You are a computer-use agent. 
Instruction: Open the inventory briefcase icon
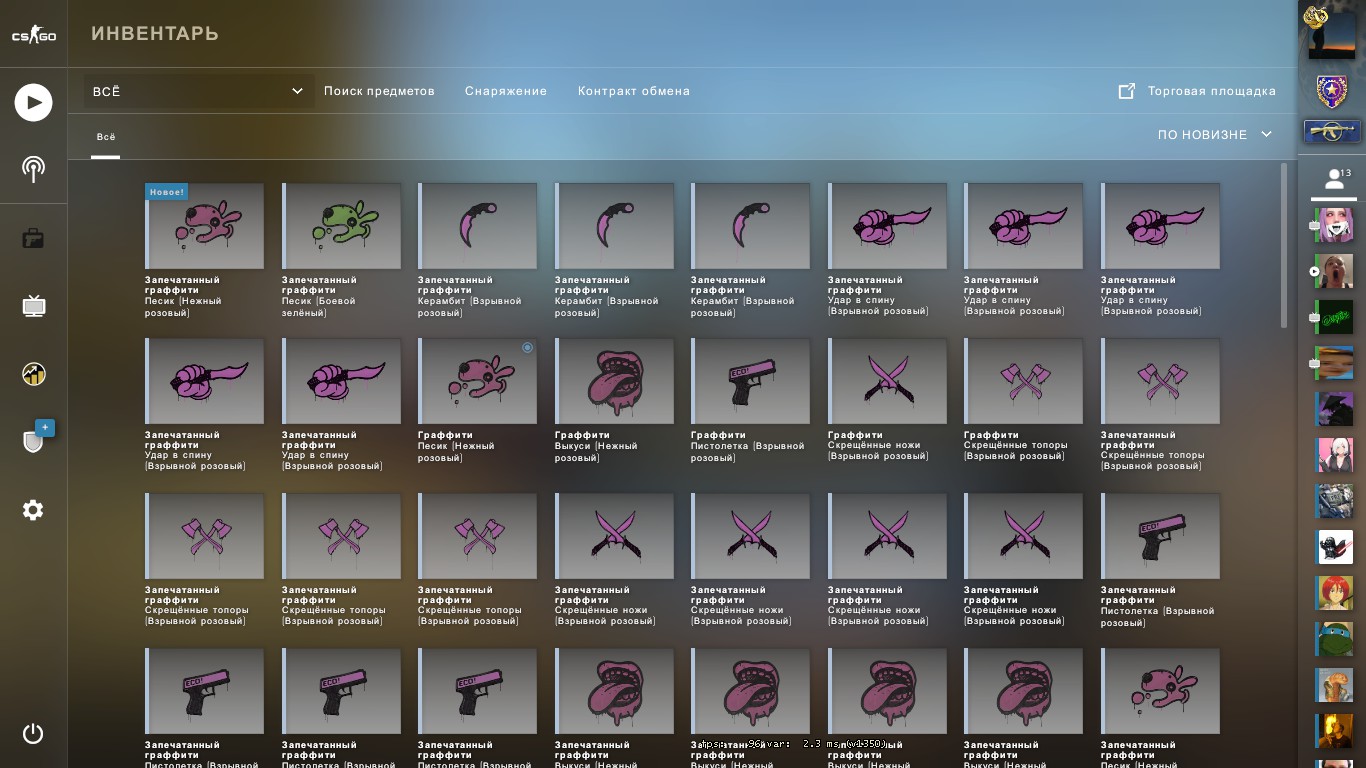point(33,238)
